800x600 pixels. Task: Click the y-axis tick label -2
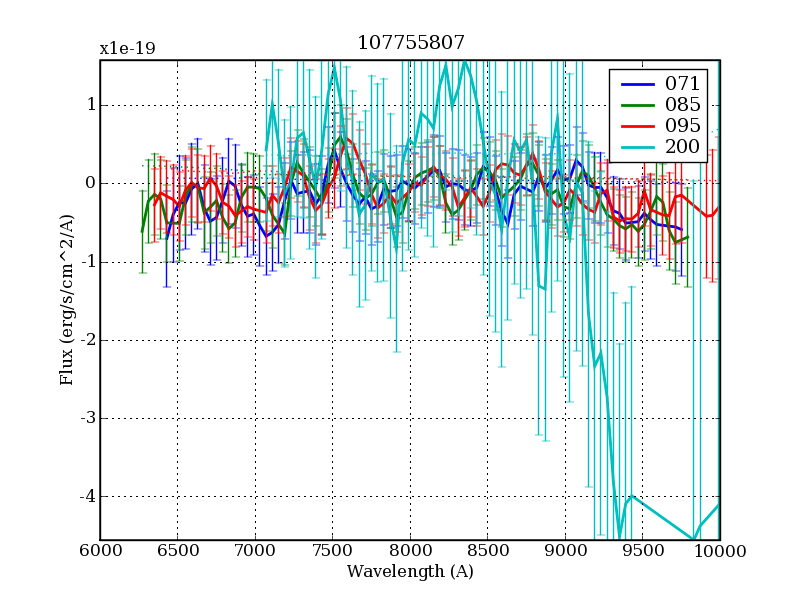coord(87,340)
